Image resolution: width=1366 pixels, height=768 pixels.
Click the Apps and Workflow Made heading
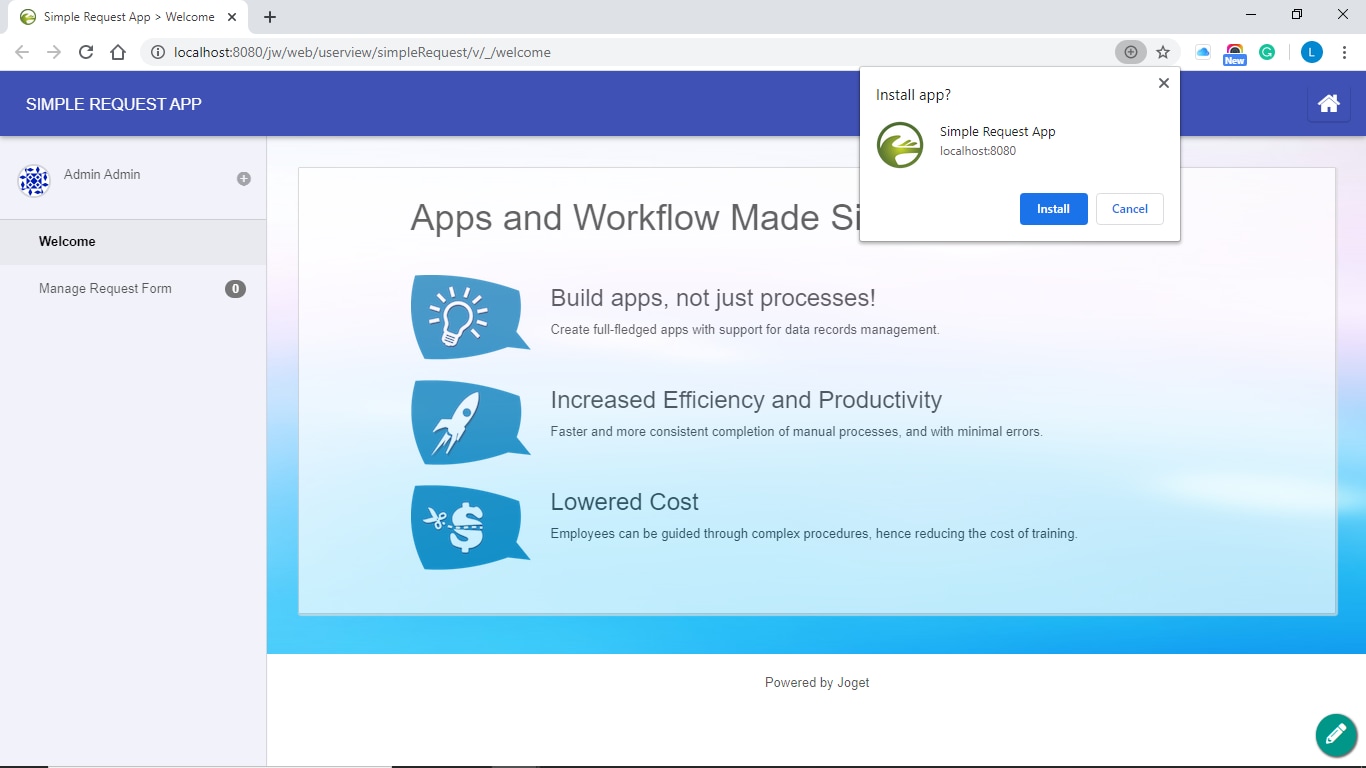(x=635, y=217)
